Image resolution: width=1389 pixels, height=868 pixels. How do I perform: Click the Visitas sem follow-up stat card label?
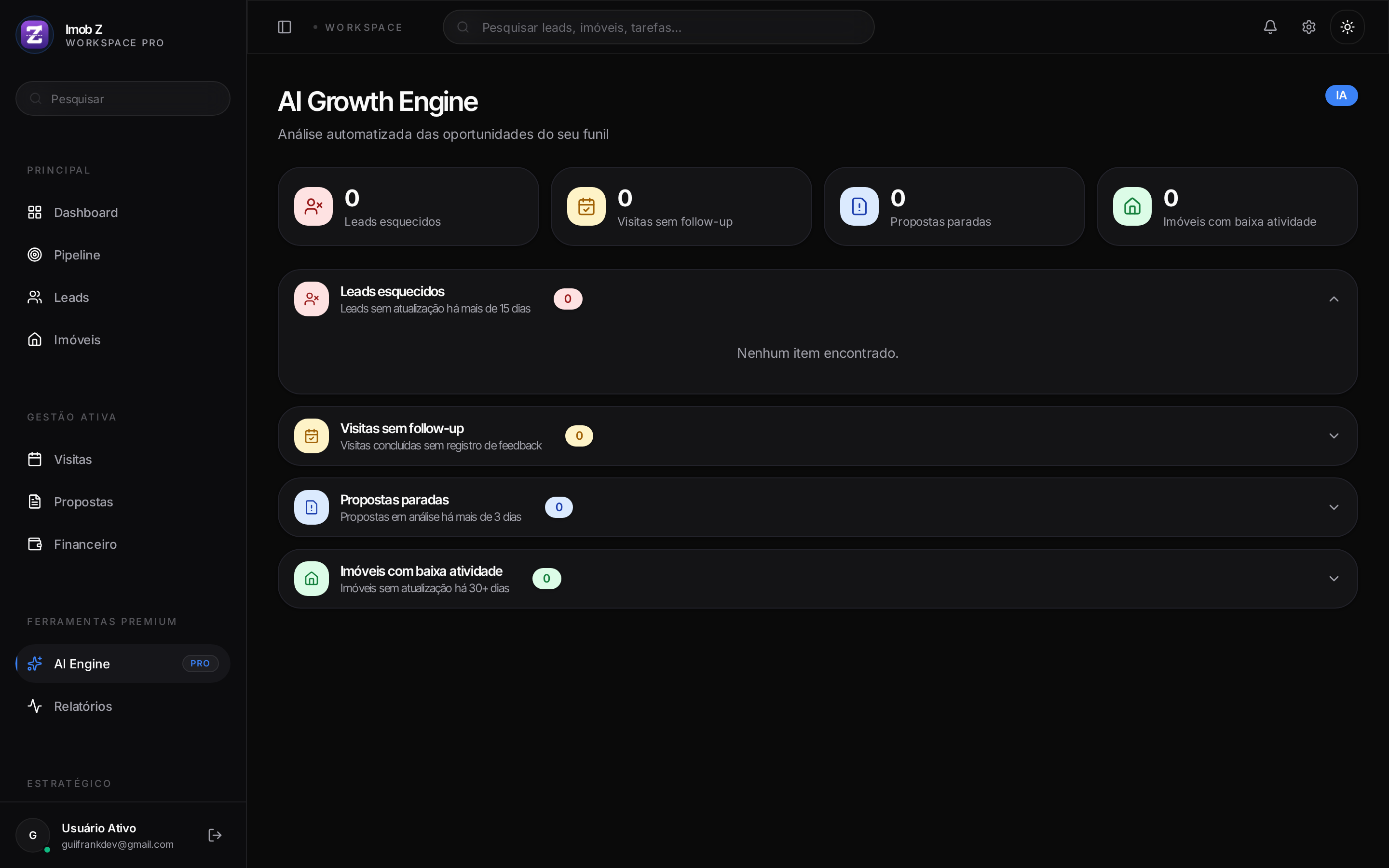pos(674,222)
